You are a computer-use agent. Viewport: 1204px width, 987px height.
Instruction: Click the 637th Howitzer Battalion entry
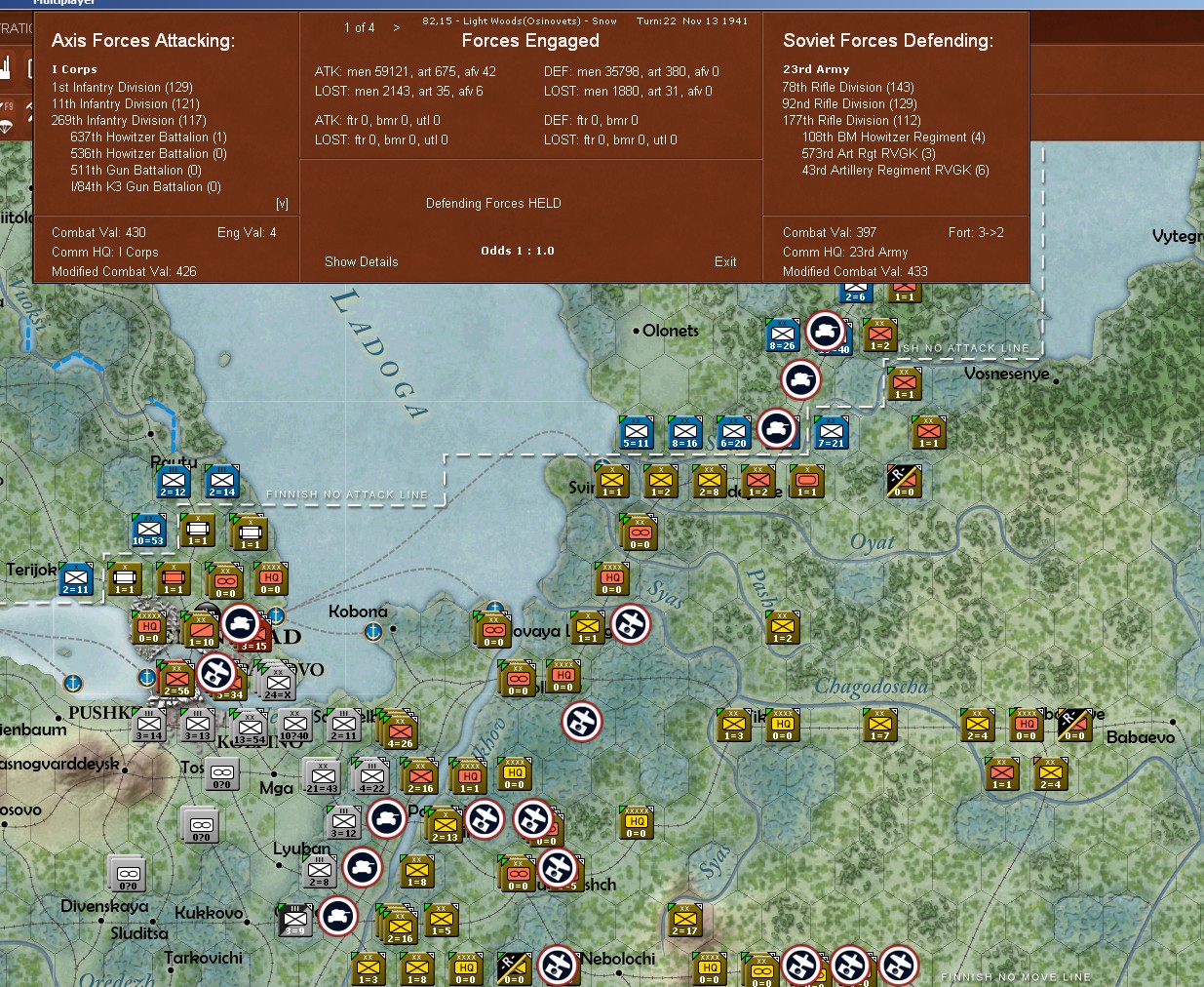point(148,137)
